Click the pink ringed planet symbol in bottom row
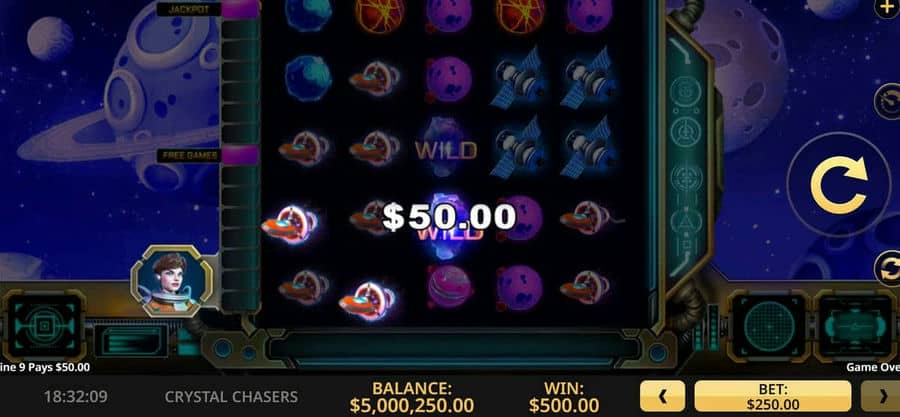The height and width of the screenshot is (417, 900). 449,286
